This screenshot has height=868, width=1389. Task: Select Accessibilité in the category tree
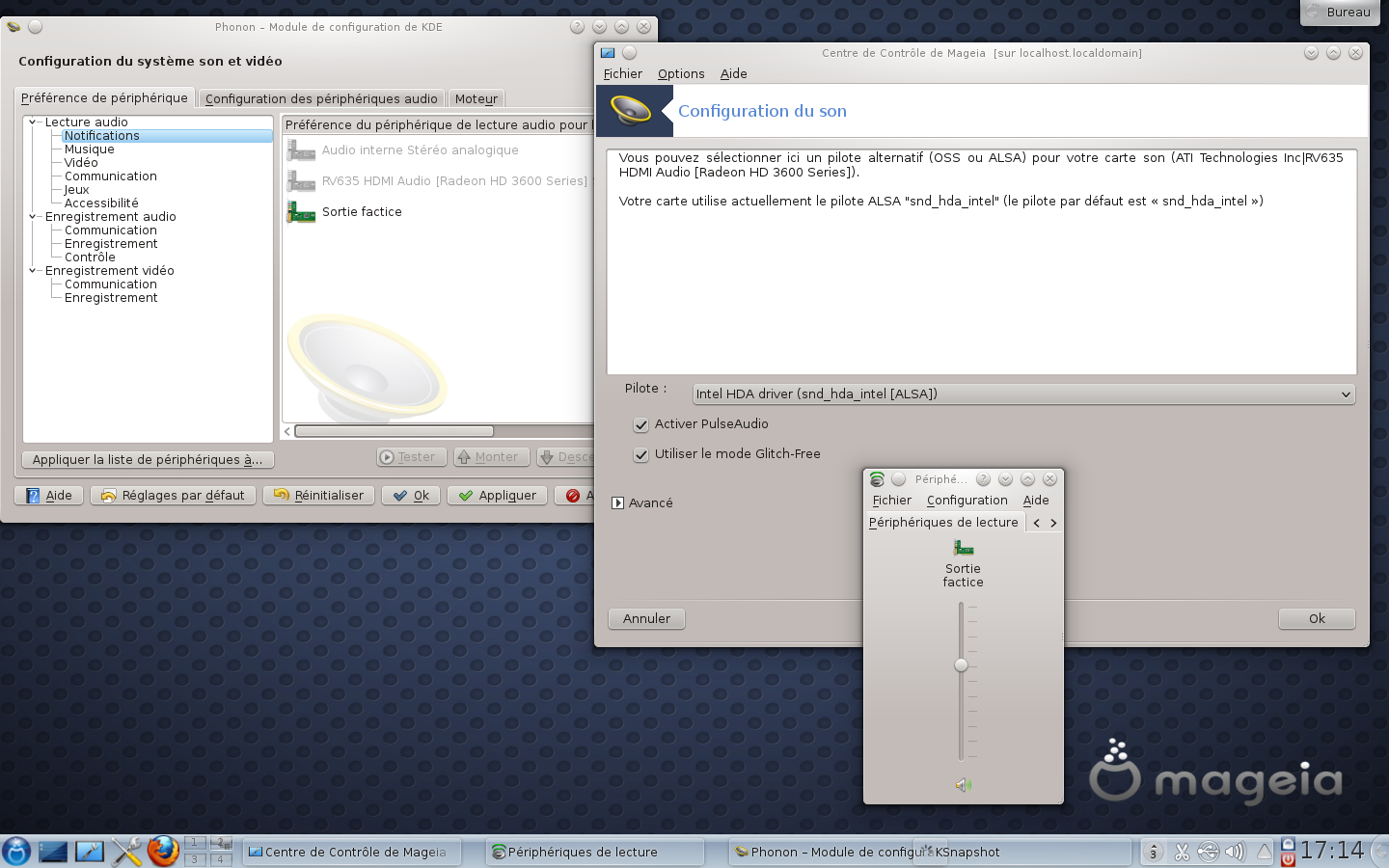point(101,203)
